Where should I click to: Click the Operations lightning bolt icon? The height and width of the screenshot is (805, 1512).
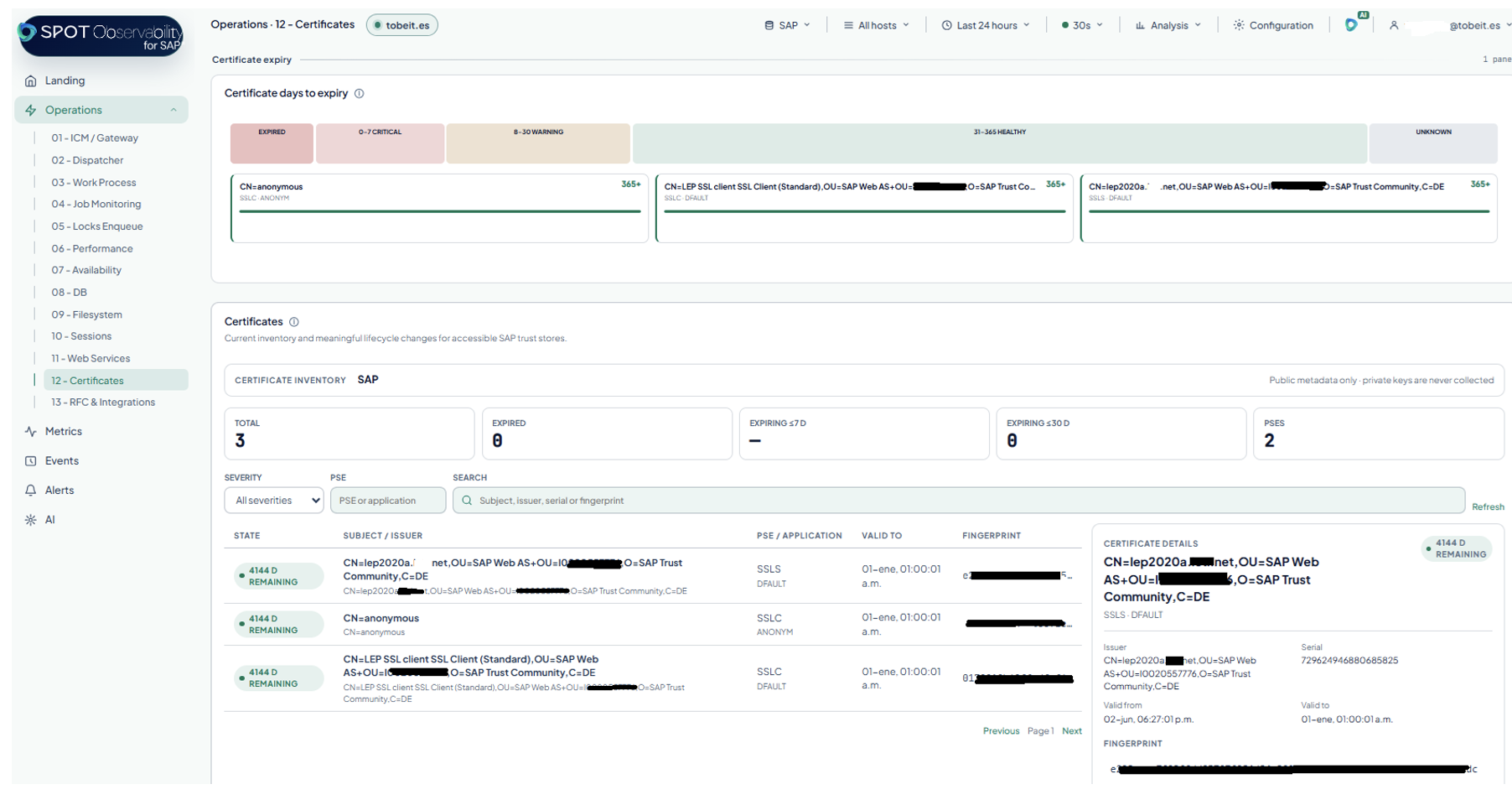tap(31, 110)
